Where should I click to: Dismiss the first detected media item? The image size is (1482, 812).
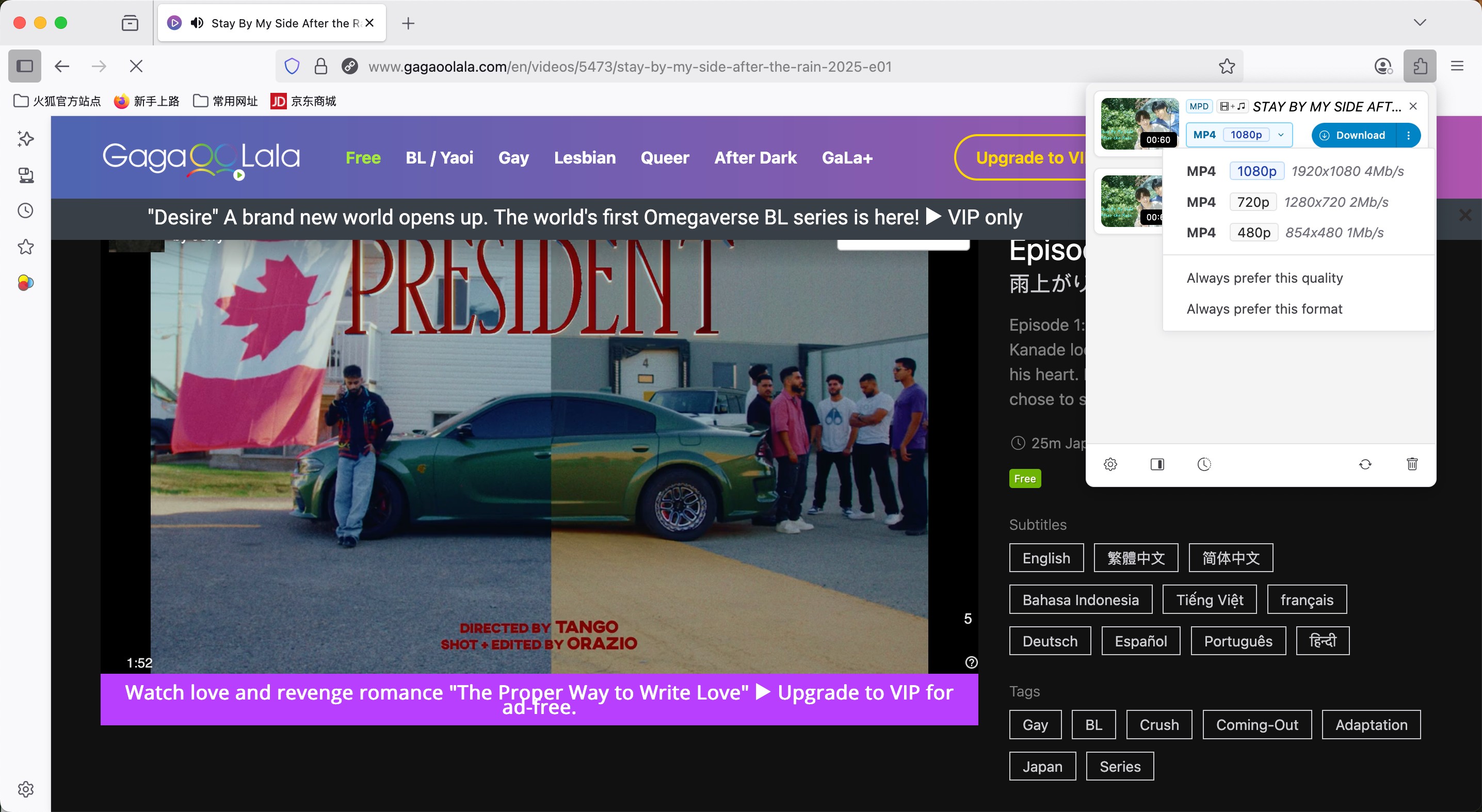point(1413,106)
